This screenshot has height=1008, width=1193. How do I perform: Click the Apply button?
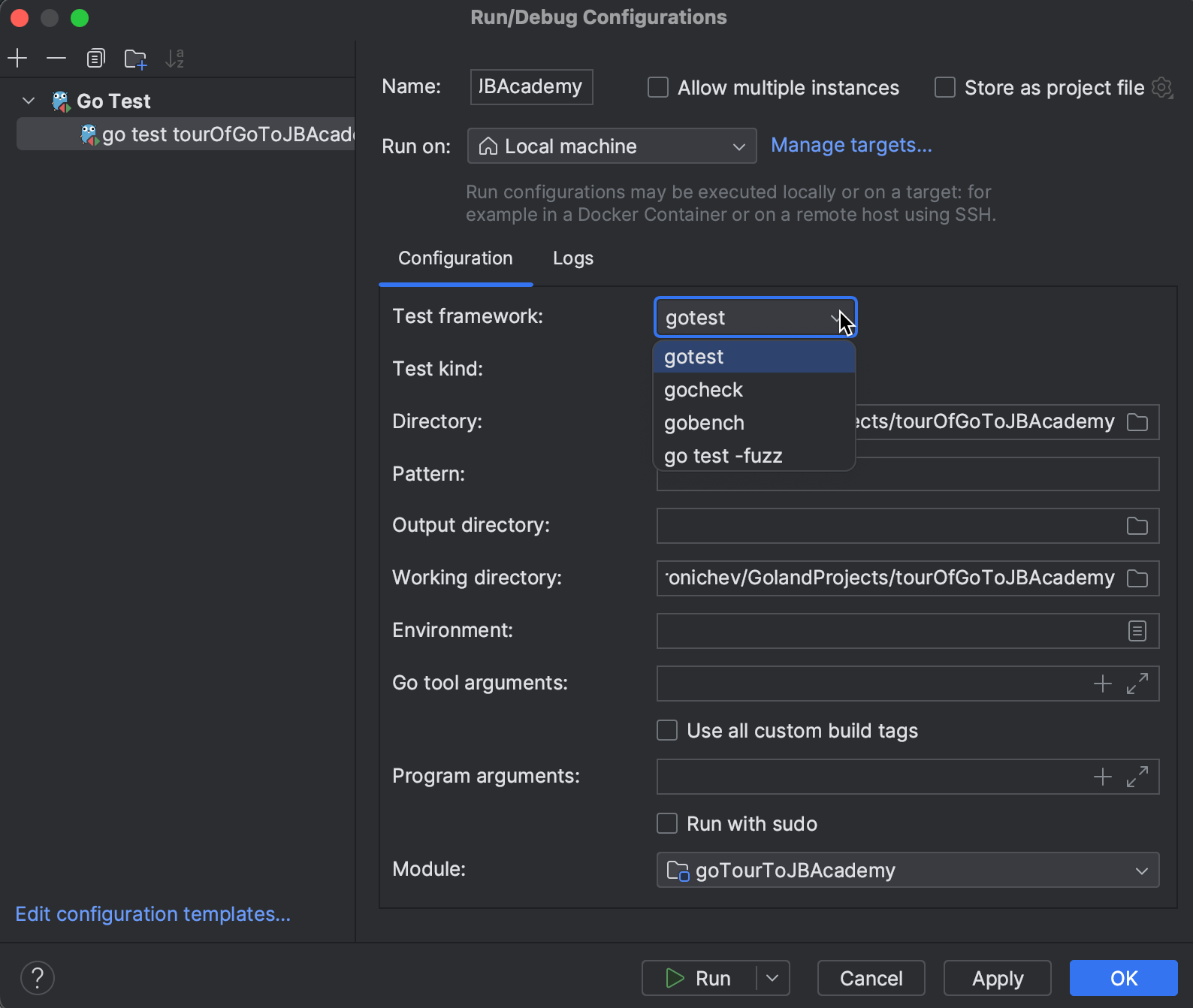pyautogui.click(x=997, y=978)
